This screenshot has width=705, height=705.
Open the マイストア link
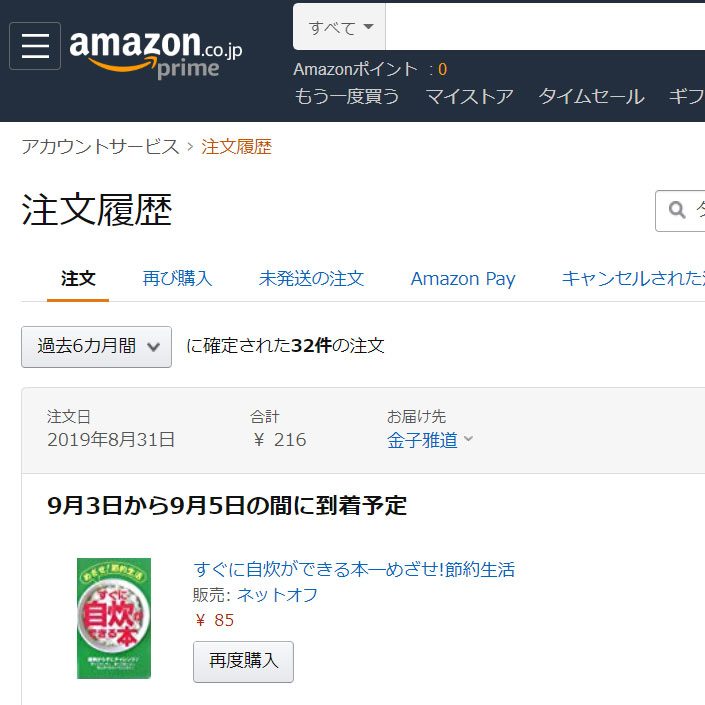pyautogui.click(x=469, y=96)
